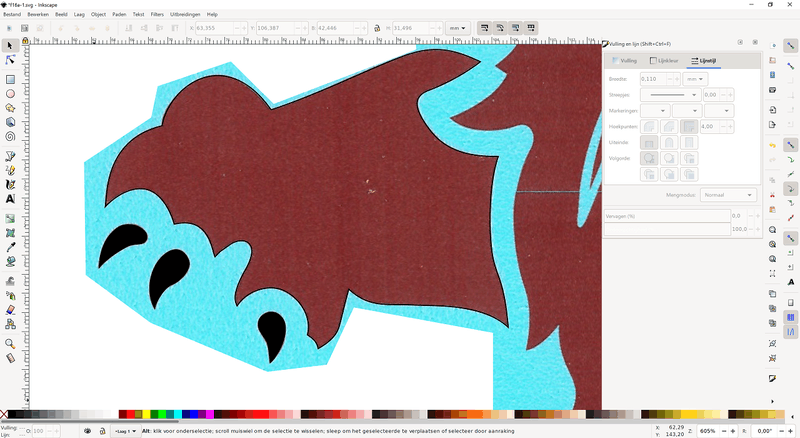Pick the red swatch from the palette
Viewport: 800px width, 438px height.
coord(131,414)
